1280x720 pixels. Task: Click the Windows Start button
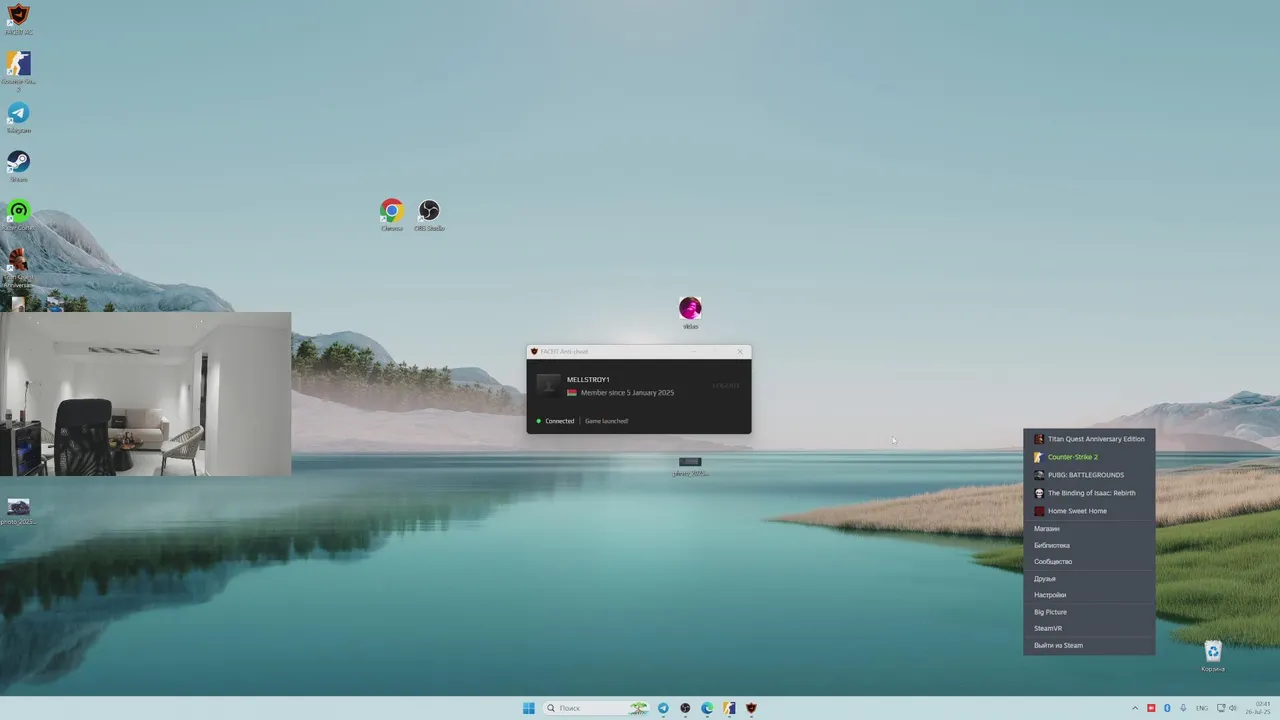tap(528, 708)
